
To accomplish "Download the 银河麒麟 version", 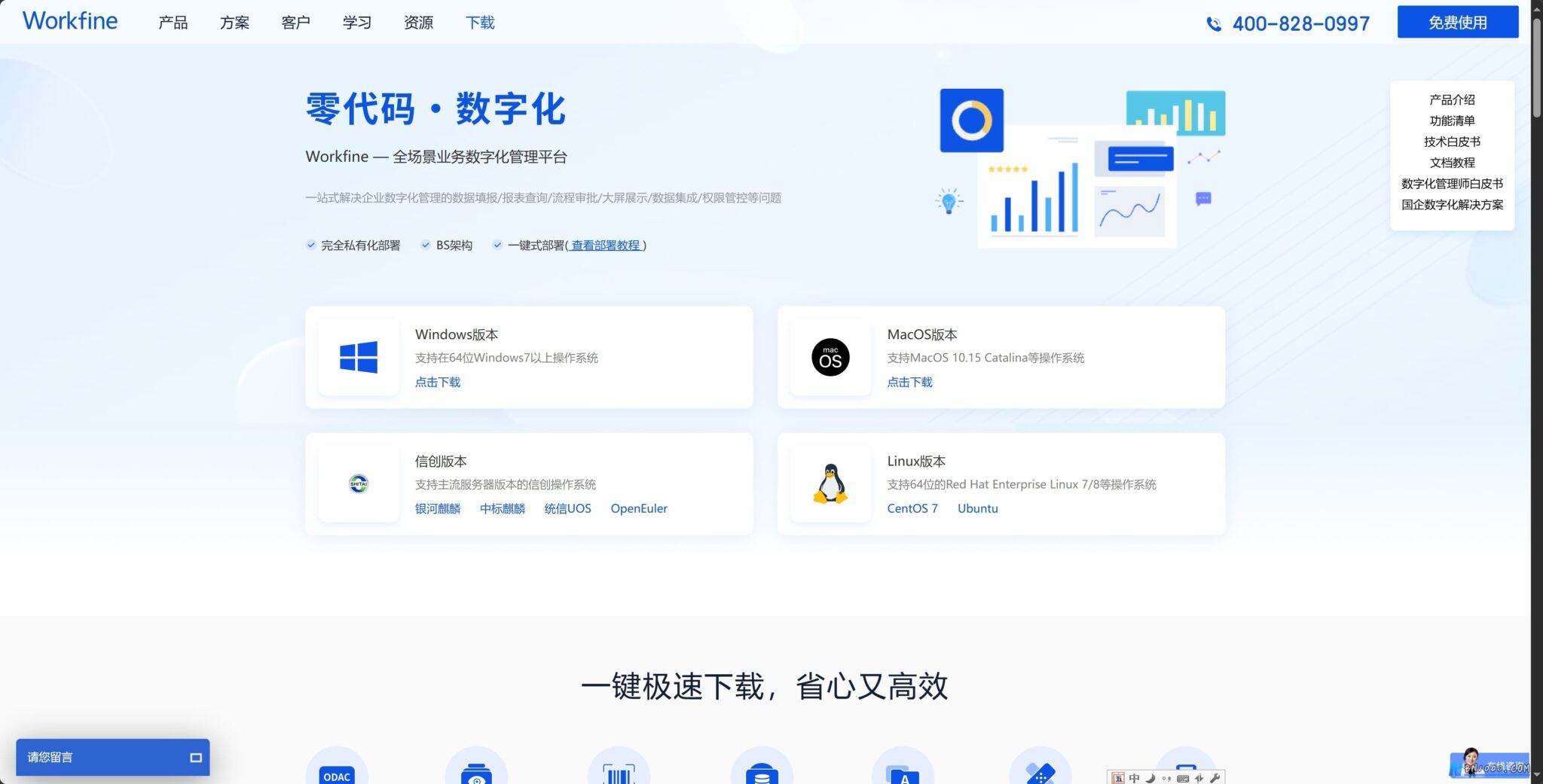I will tap(438, 508).
